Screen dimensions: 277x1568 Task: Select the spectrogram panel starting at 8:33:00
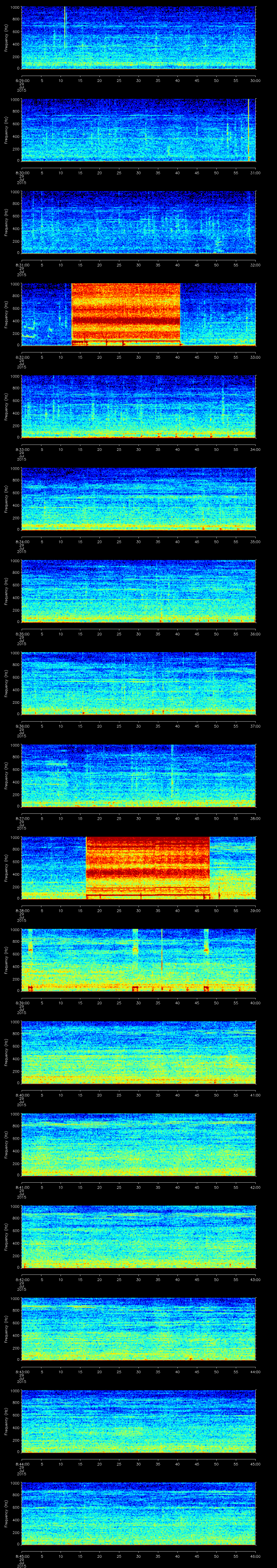138,407
